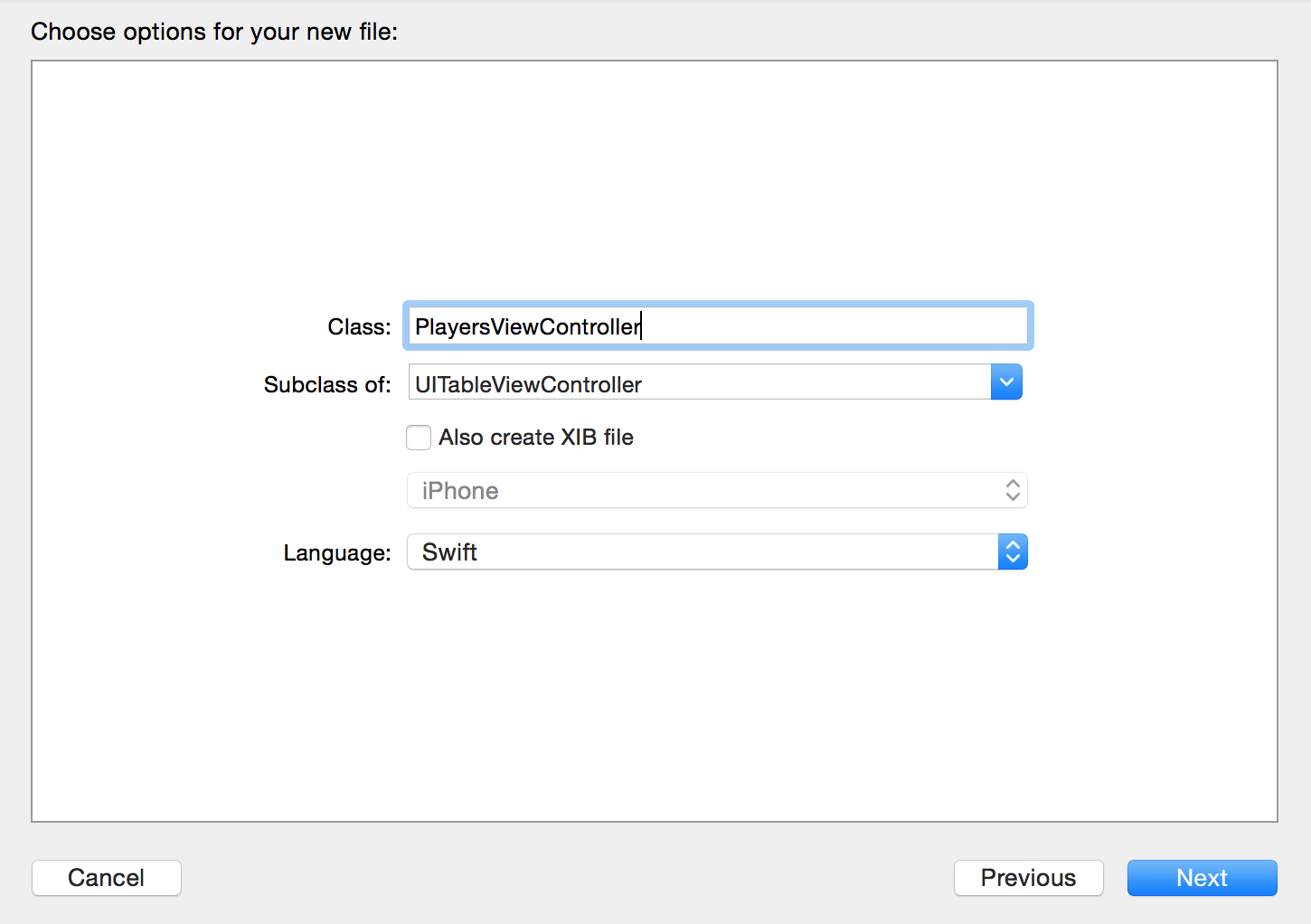Click the 'Choose options for your new file' heading
1311x924 pixels.
pyautogui.click(x=214, y=32)
